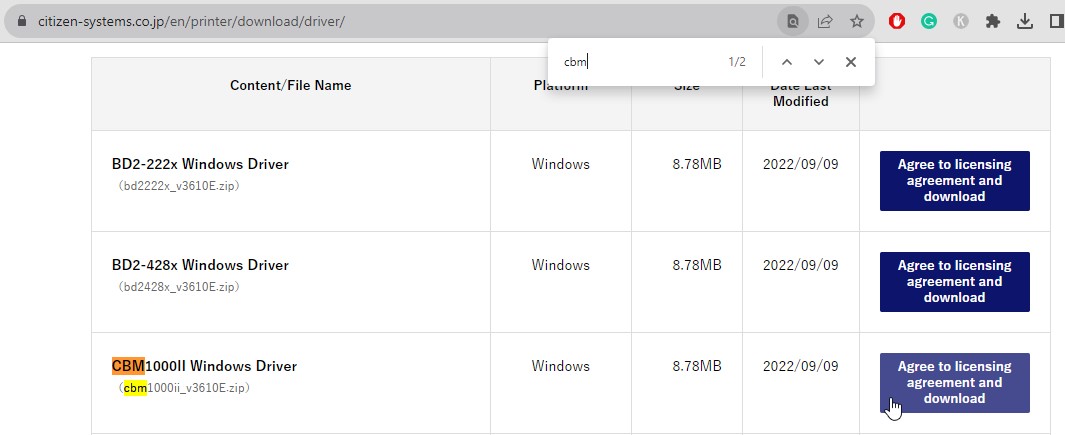The height and width of the screenshot is (435, 1065).
Task: Open the browser Downloads icon
Action: [1025, 21]
